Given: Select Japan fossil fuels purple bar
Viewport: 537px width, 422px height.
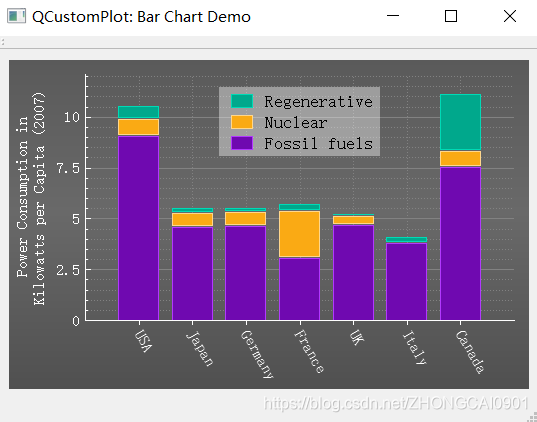Looking at the screenshot, I should point(192,273).
